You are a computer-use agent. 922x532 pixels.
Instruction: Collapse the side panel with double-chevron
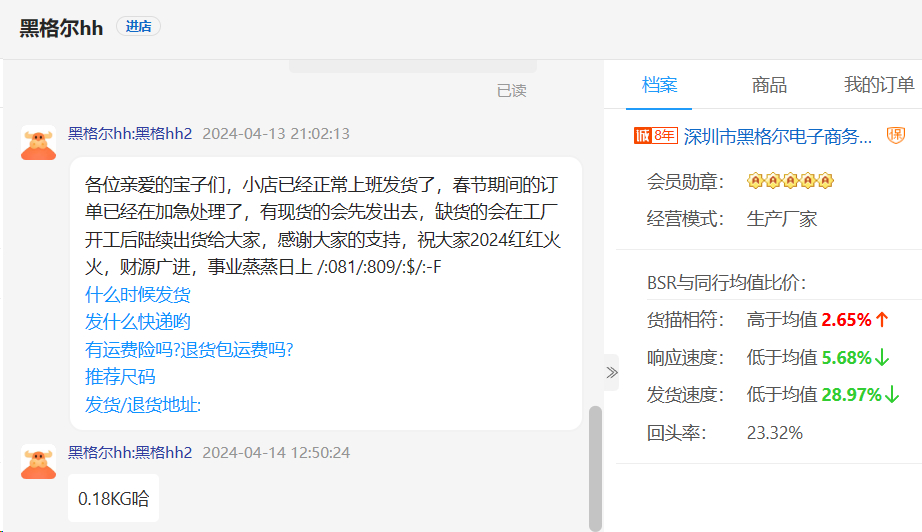612,372
